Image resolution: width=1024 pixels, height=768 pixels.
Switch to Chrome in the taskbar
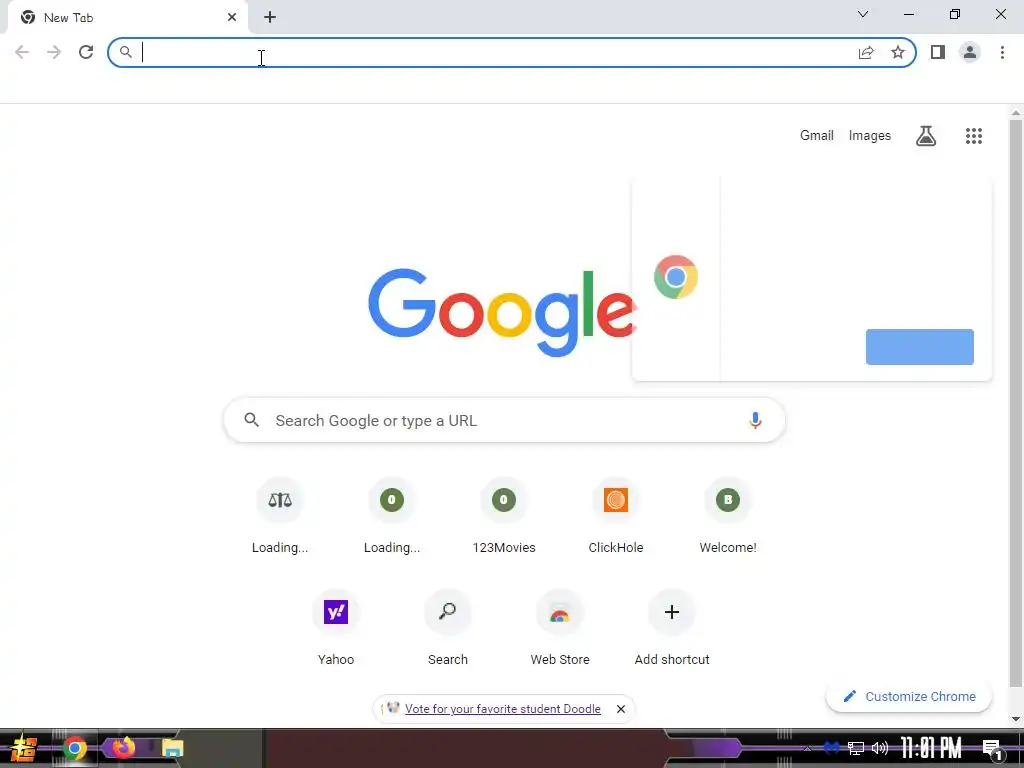[x=74, y=748]
